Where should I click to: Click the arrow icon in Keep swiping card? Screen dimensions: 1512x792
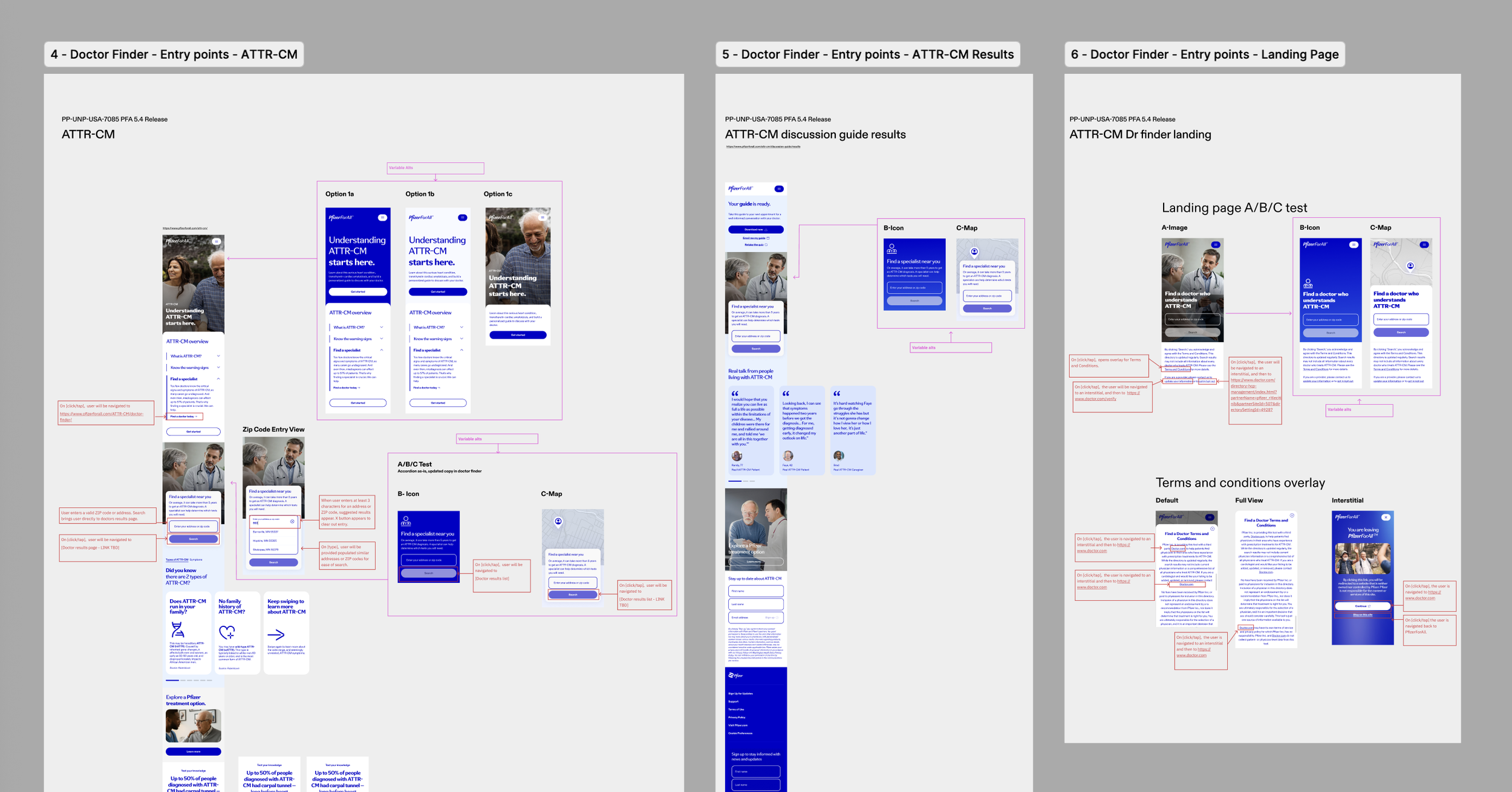coord(276,634)
